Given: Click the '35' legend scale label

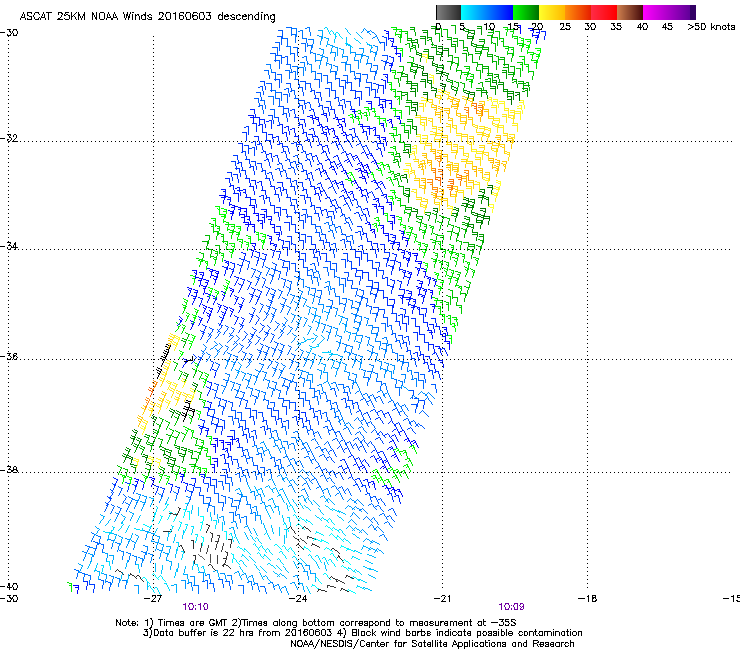Looking at the screenshot, I should pyautogui.click(x=616, y=27).
